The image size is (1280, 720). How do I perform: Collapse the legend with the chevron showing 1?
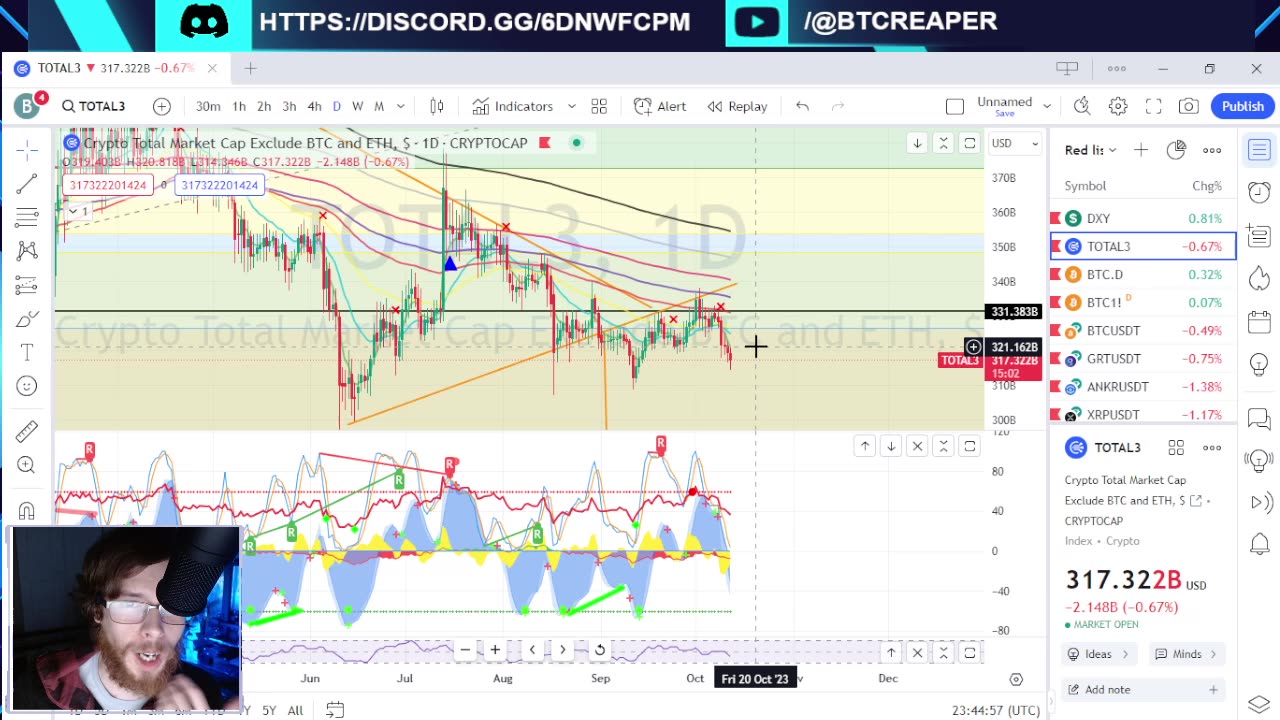pyautogui.click(x=77, y=211)
